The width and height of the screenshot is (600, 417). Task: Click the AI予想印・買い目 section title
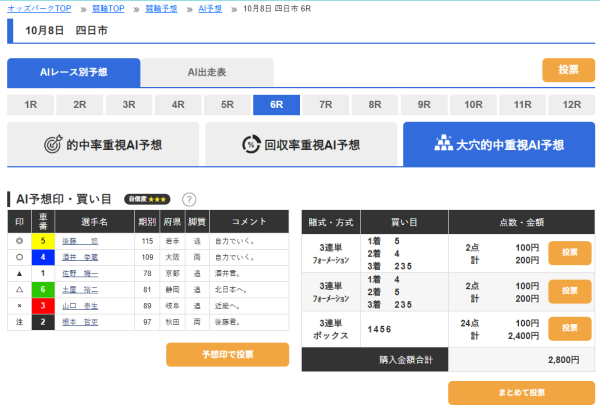(x=64, y=199)
